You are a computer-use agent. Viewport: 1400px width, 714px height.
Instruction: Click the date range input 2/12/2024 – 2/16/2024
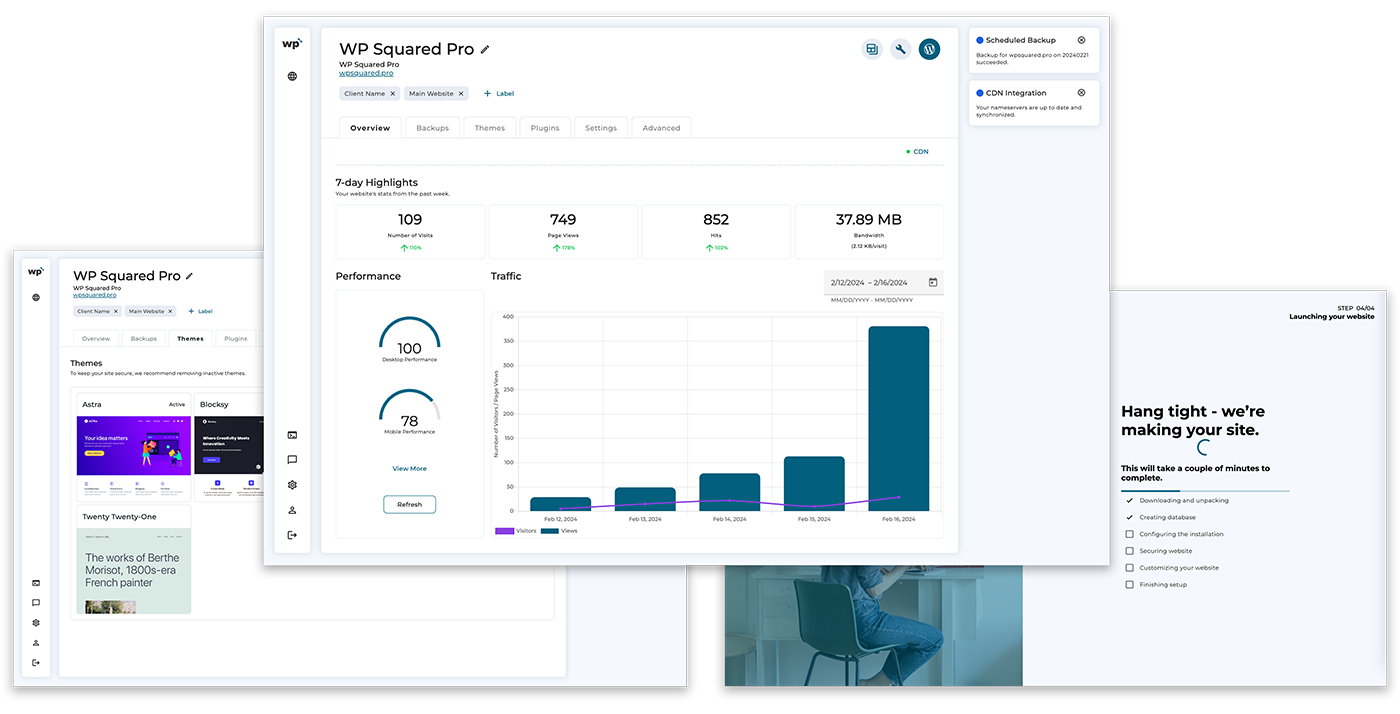tap(883, 282)
